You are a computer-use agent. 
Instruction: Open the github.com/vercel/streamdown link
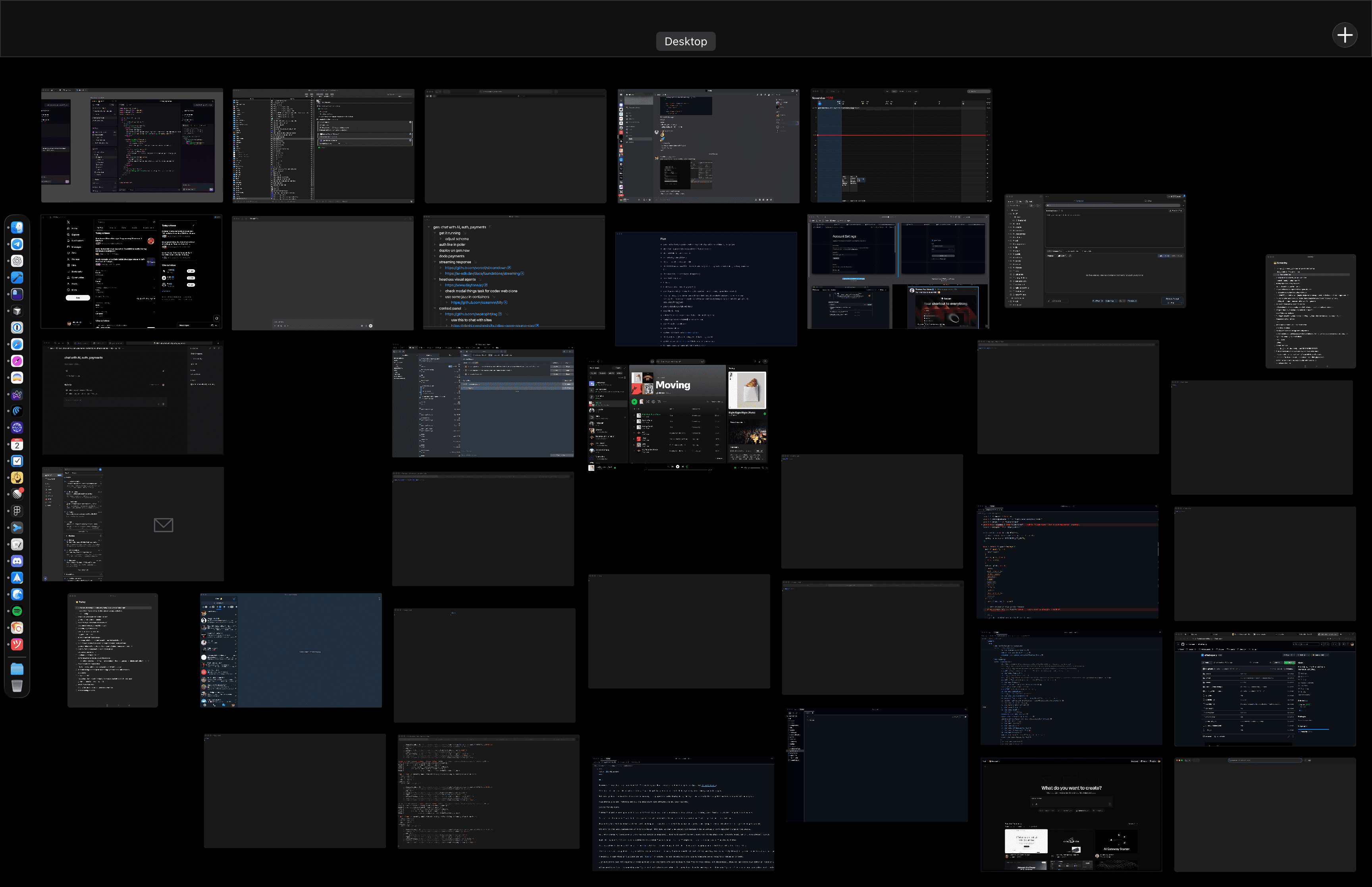tap(476, 268)
